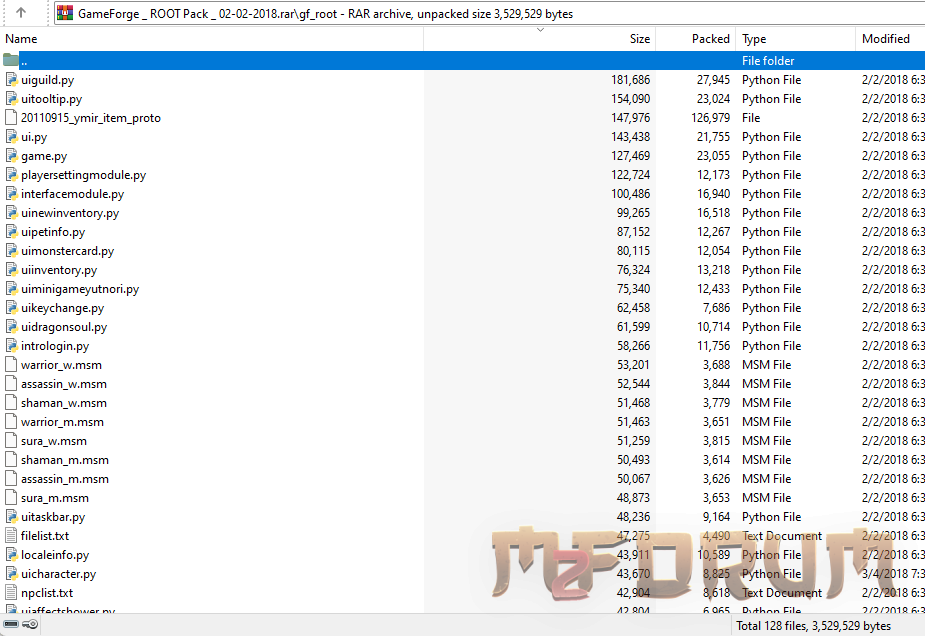Click the WinRAR archive icon in address bar
Viewport: 925px width, 636px height.
point(65,13)
